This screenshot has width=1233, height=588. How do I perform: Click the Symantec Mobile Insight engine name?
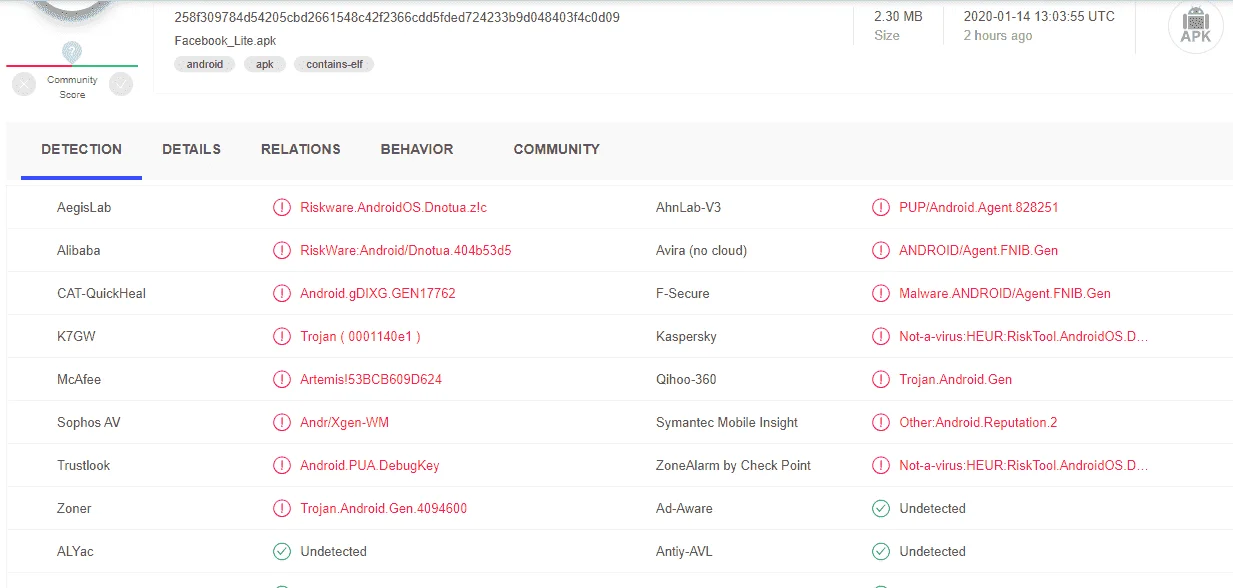727,422
